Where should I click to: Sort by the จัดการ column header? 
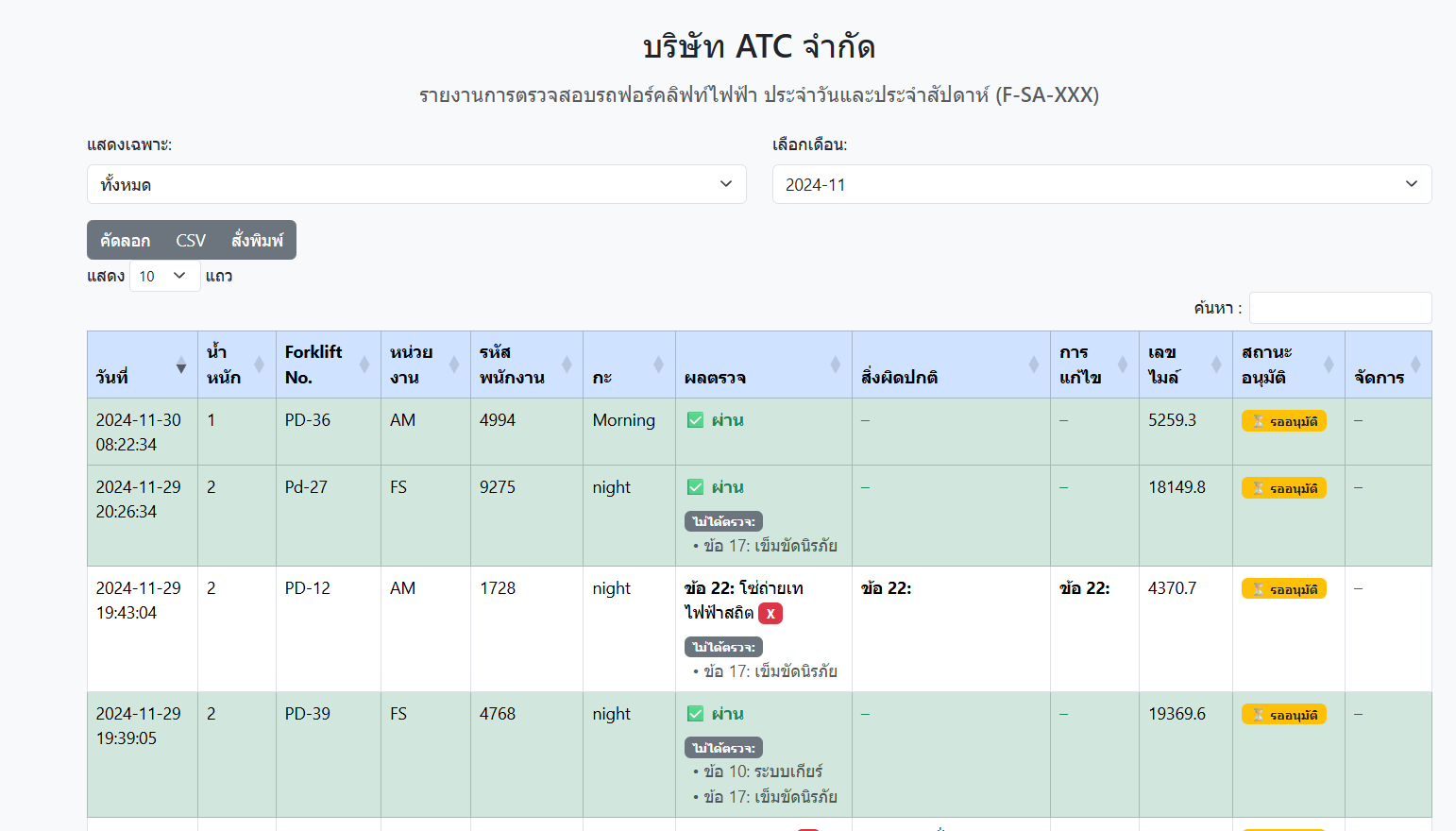pyautogui.click(x=1388, y=365)
